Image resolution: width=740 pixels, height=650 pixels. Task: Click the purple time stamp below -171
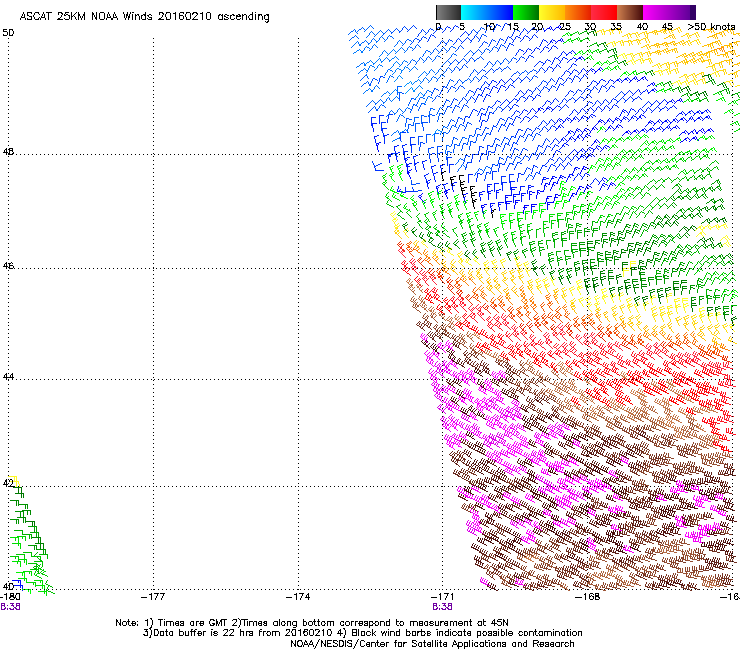click(x=442, y=607)
